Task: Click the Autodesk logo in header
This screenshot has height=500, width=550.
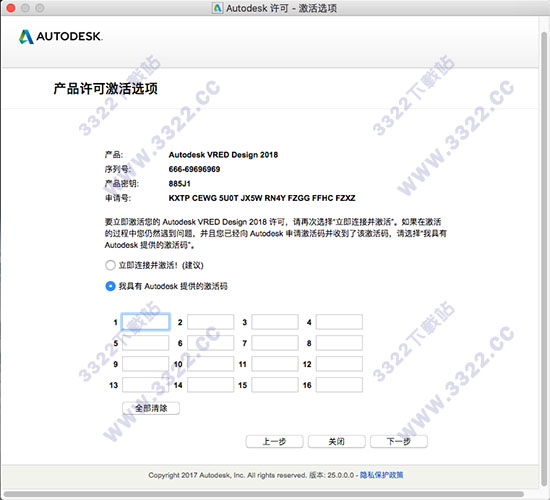Action: coord(60,36)
